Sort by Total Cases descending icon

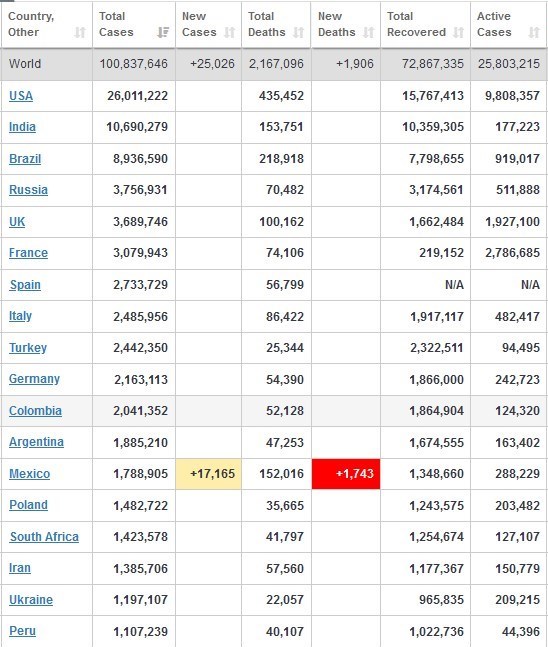tap(163, 32)
